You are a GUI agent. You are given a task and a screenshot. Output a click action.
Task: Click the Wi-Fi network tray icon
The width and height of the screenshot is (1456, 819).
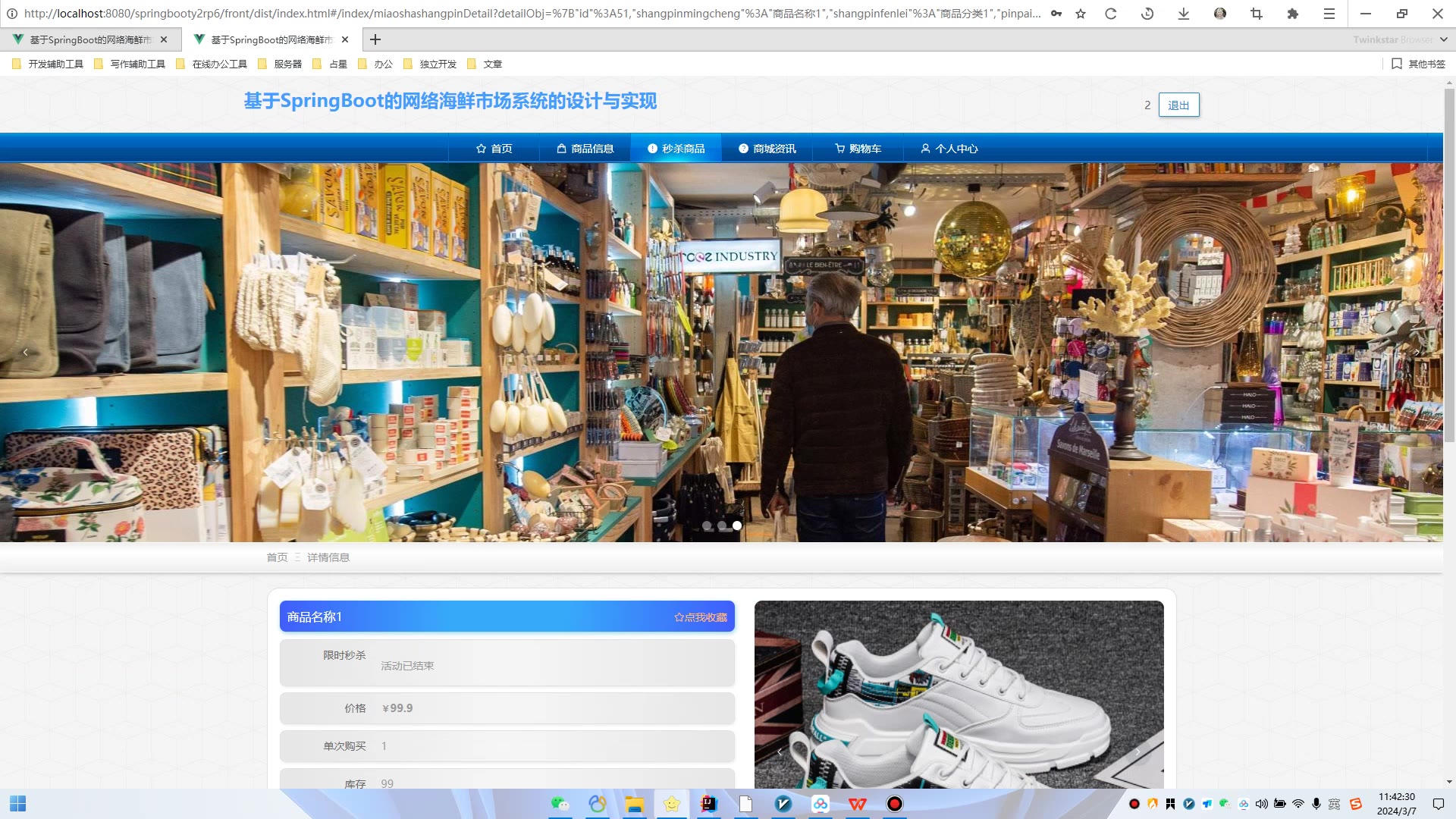pyautogui.click(x=1298, y=804)
